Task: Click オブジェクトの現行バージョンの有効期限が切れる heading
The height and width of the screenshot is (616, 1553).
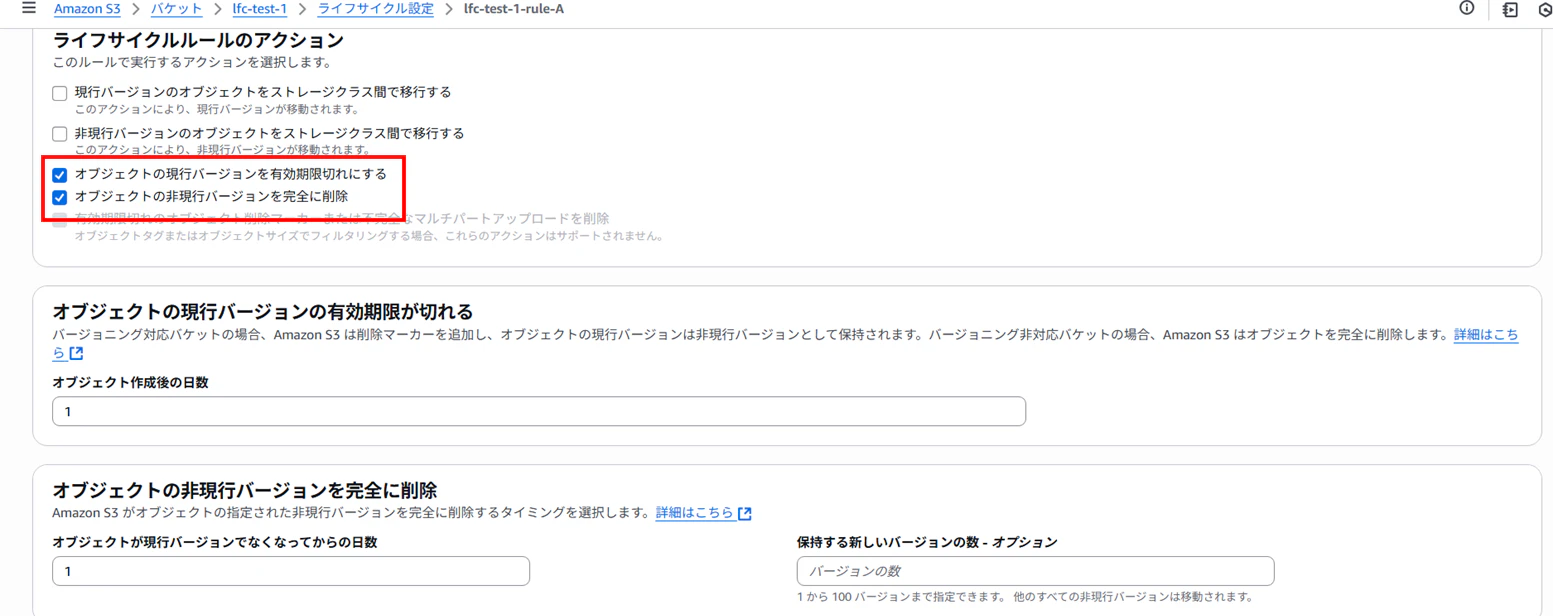Action: (x=262, y=310)
